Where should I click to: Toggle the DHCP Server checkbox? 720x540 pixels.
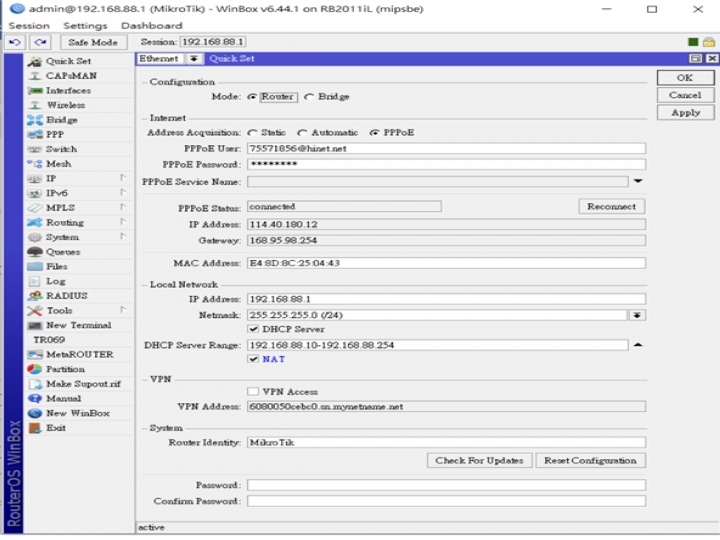pyautogui.click(x=253, y=329)
